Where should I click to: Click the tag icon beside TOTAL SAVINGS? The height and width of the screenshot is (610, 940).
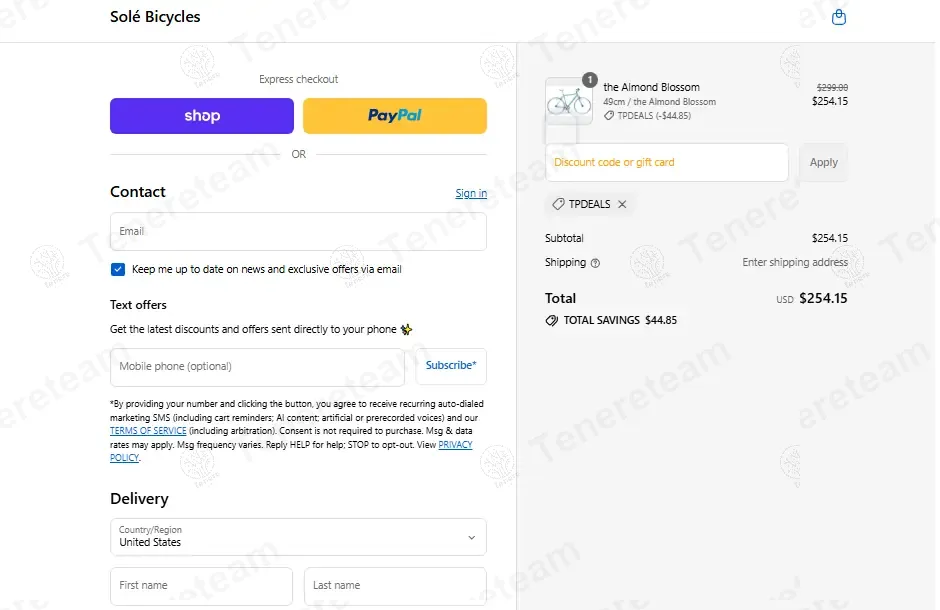[551, 321]
